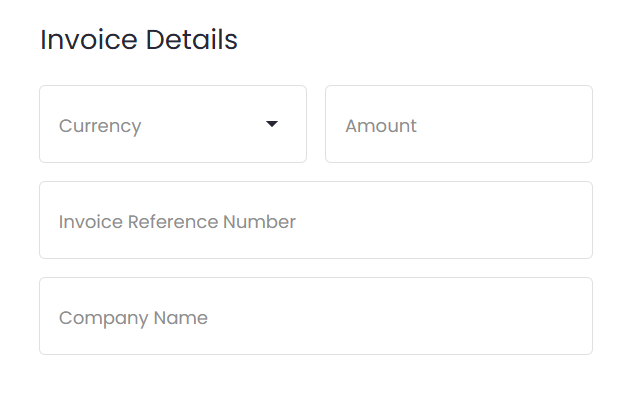Activate the Company Name input
Viewport: 632px width, 400px height.
click(315, 316)
